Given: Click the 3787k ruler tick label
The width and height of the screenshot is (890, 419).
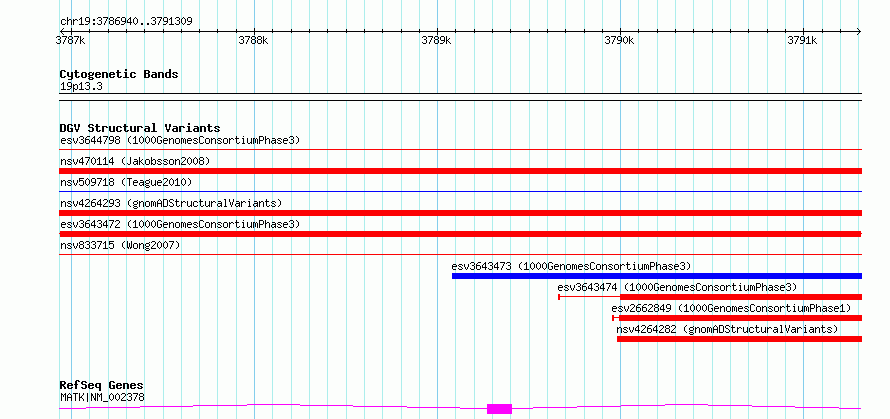Looking at the screenshot, I should (71, 41).
